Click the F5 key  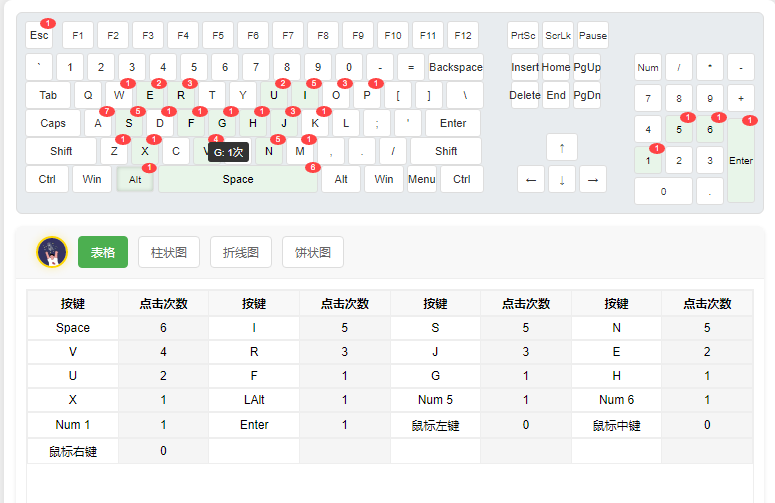218,35
